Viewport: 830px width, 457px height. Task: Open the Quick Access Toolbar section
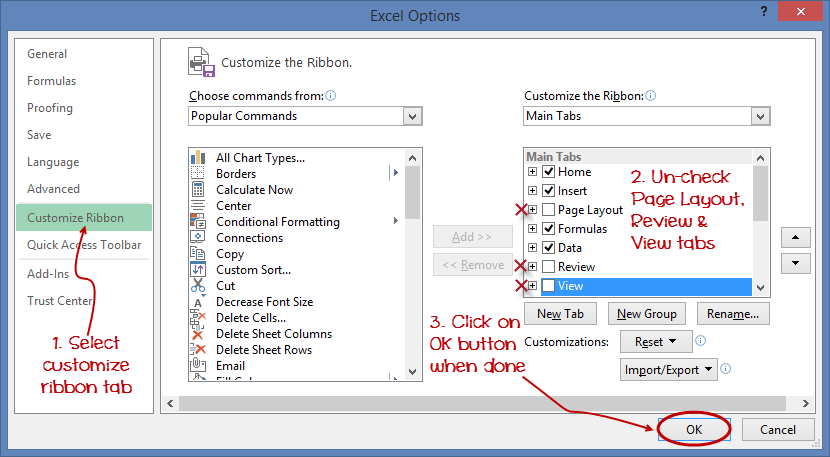pos(84,245)
